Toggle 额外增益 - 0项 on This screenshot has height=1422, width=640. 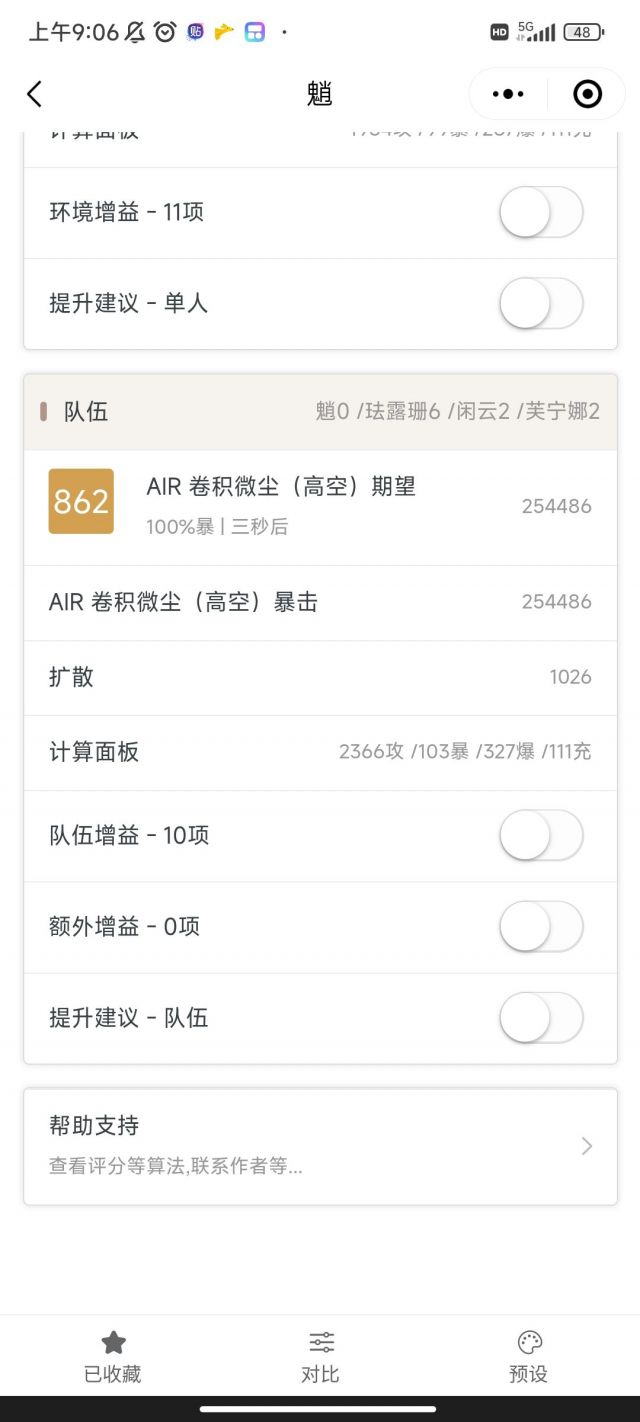(541, 926)
